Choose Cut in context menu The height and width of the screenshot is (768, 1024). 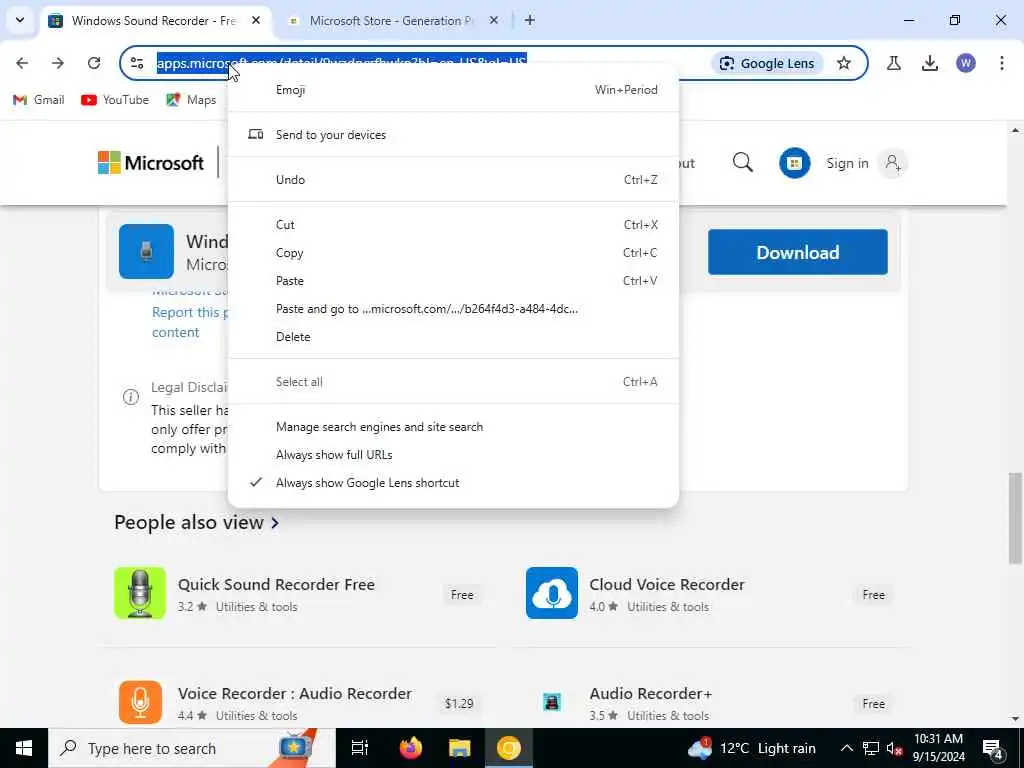tap(453, 225)
